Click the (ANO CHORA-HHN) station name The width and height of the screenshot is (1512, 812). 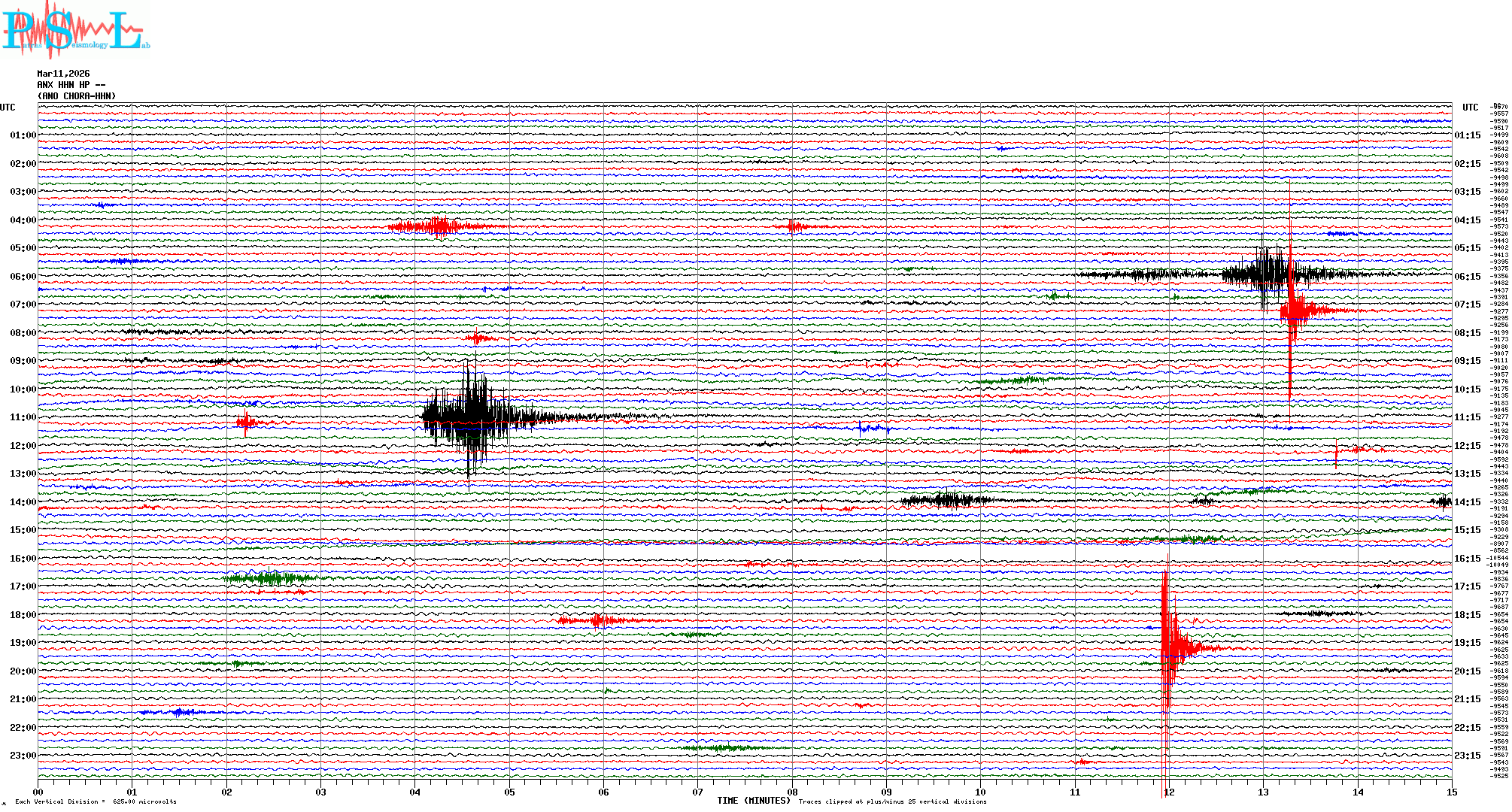tap(77, 96)
